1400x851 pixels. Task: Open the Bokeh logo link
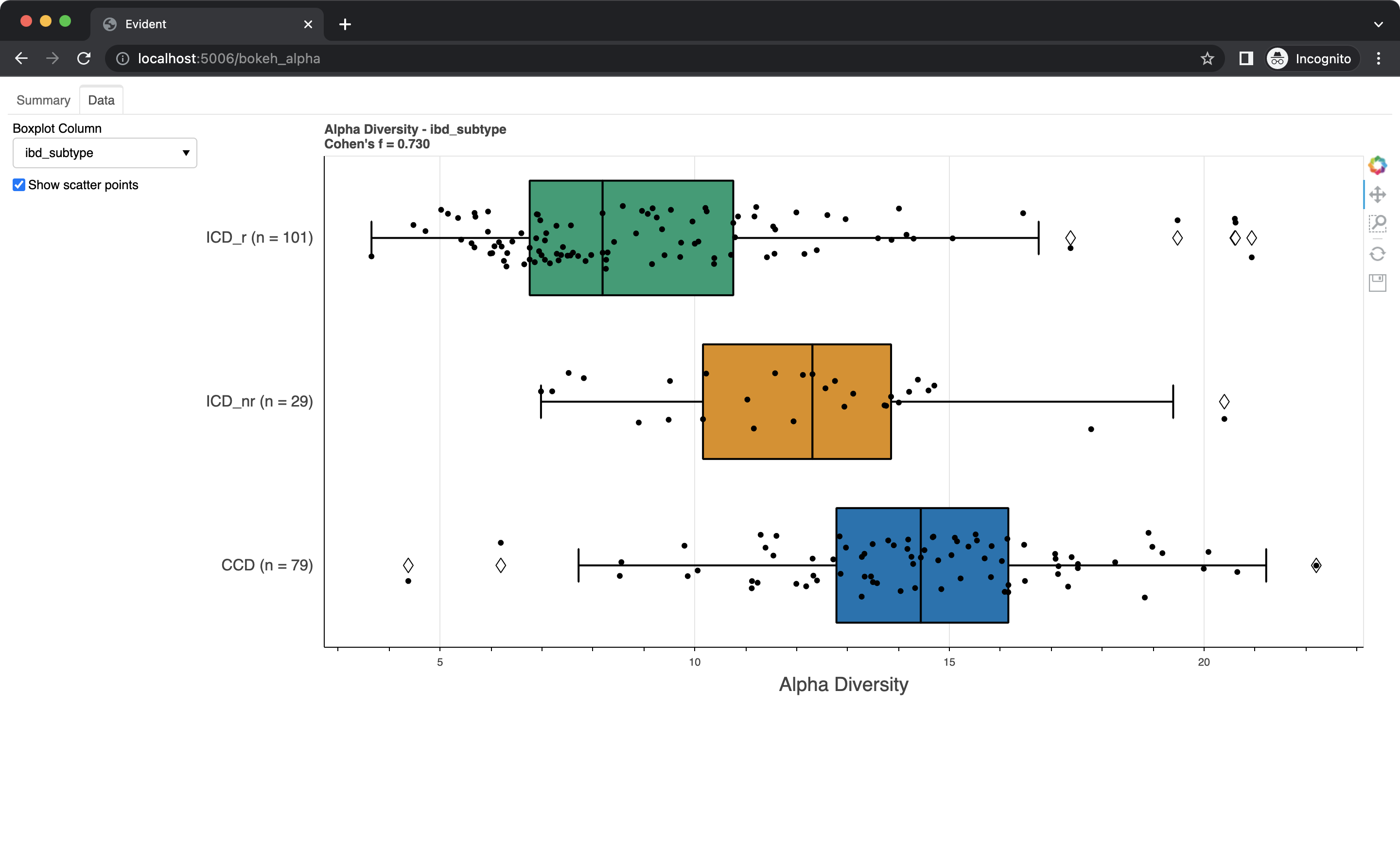(x=1378, y=165)
